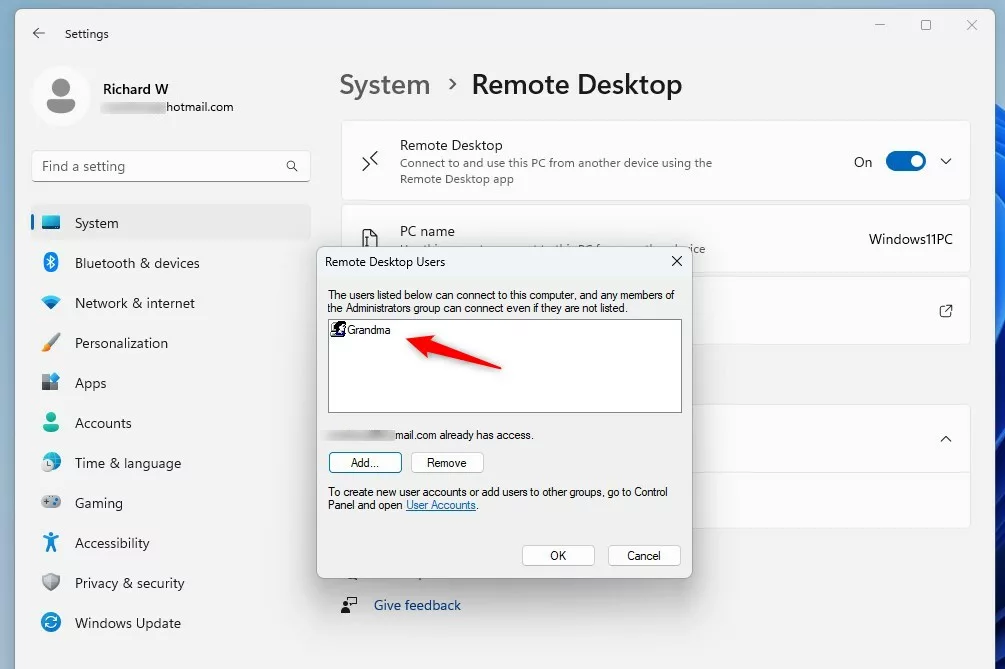
Task: Open the User Accounts link
Action: click(x=441, y=505)
